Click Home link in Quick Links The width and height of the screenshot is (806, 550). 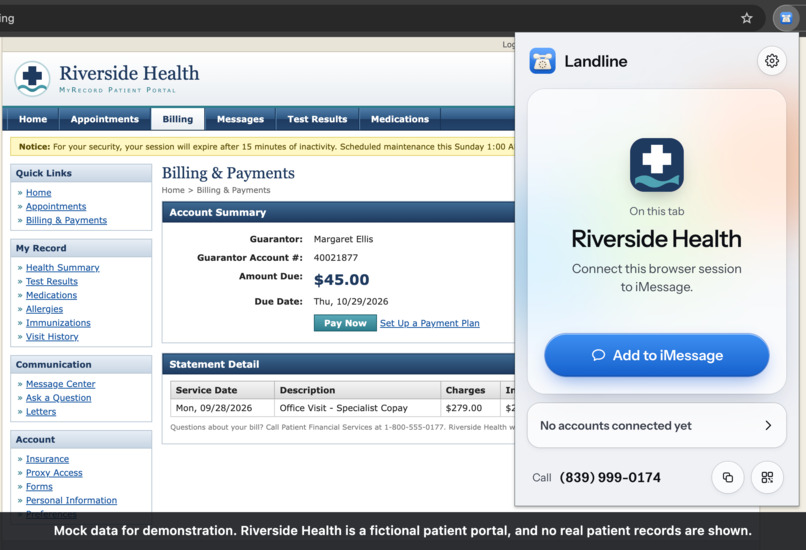pos(39,192)
